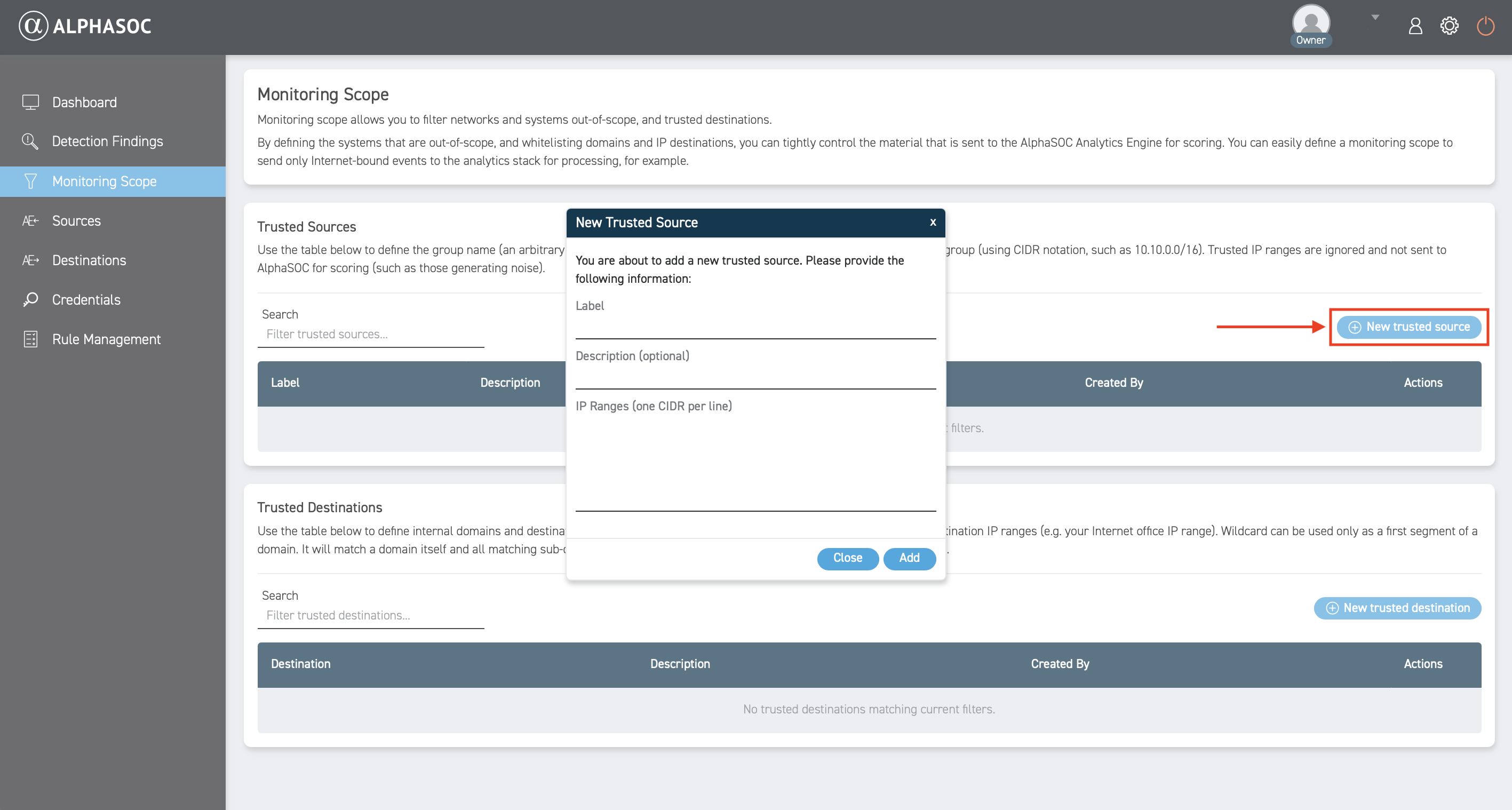The width and height of the screenshot is (1512, 810).
Task: Click the Dashboard monitor icon
Action: 30,102
